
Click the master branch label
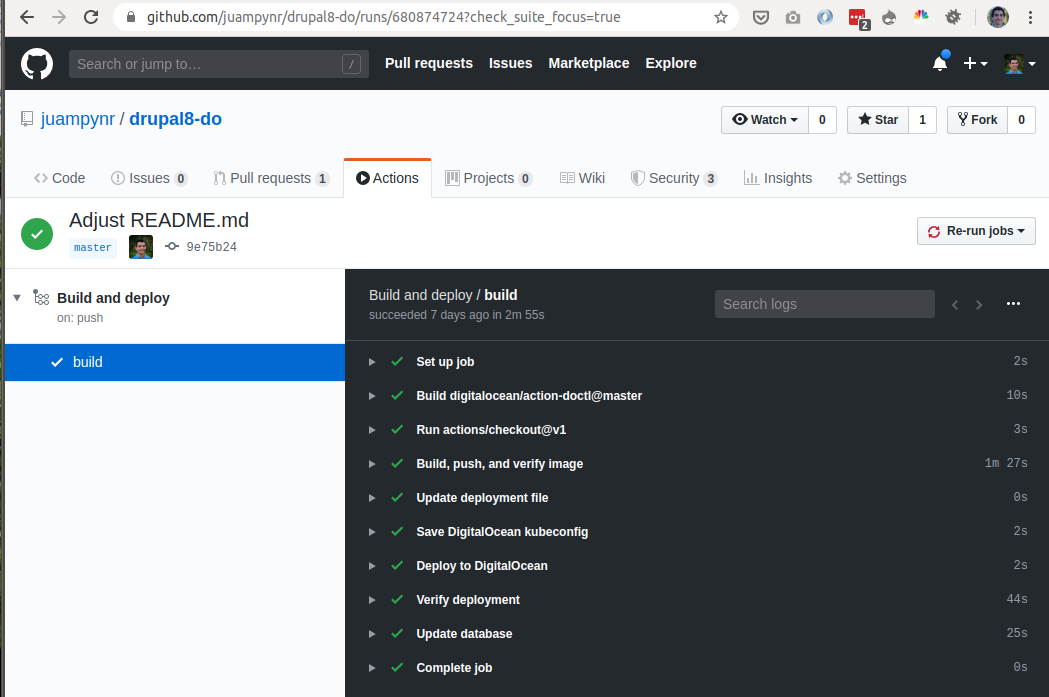pos(93,247)
